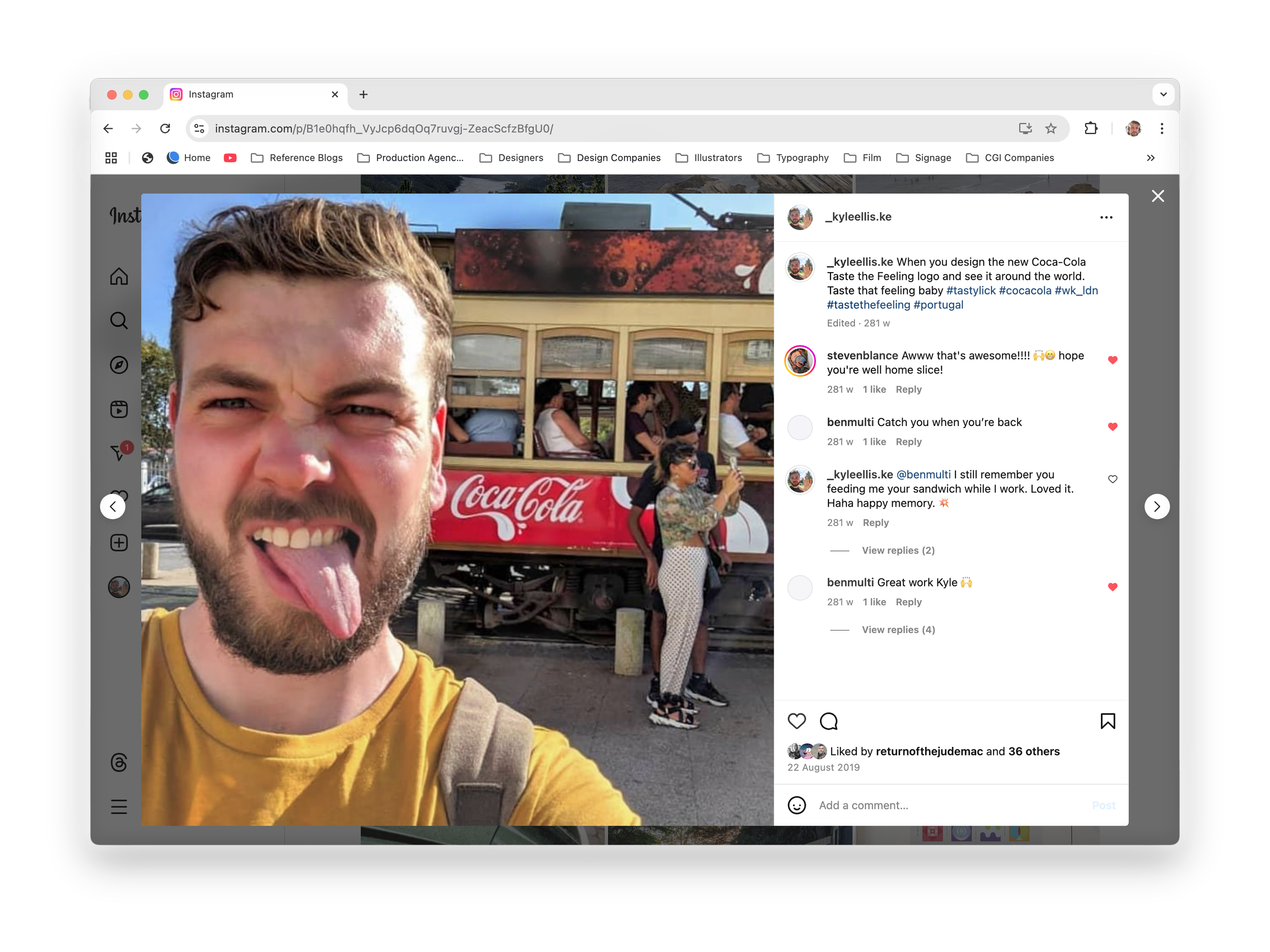
Task: Open post options three-dot menu
Action: click(1106, 217)
